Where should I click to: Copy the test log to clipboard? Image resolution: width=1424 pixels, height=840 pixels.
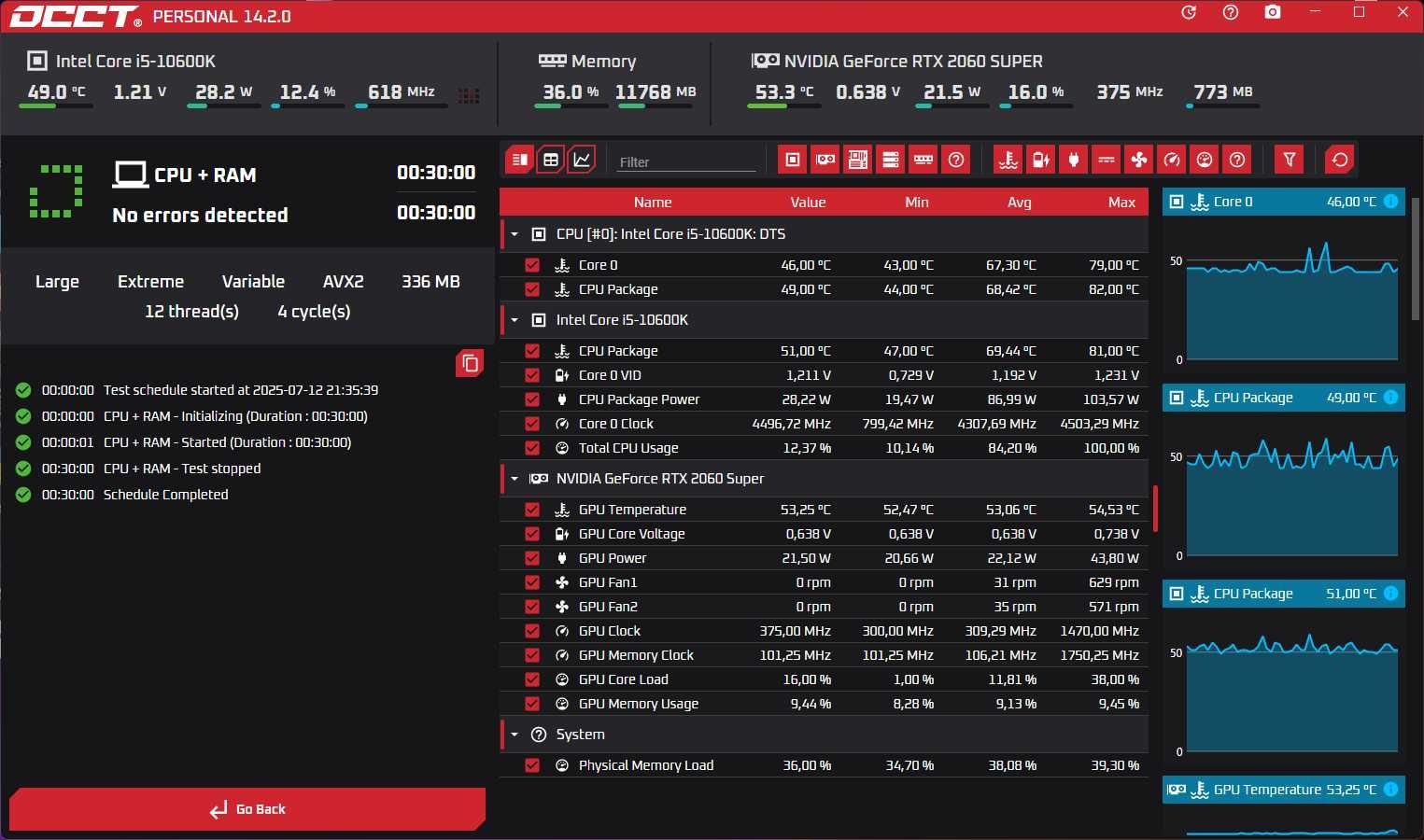(x=470, y=363)
